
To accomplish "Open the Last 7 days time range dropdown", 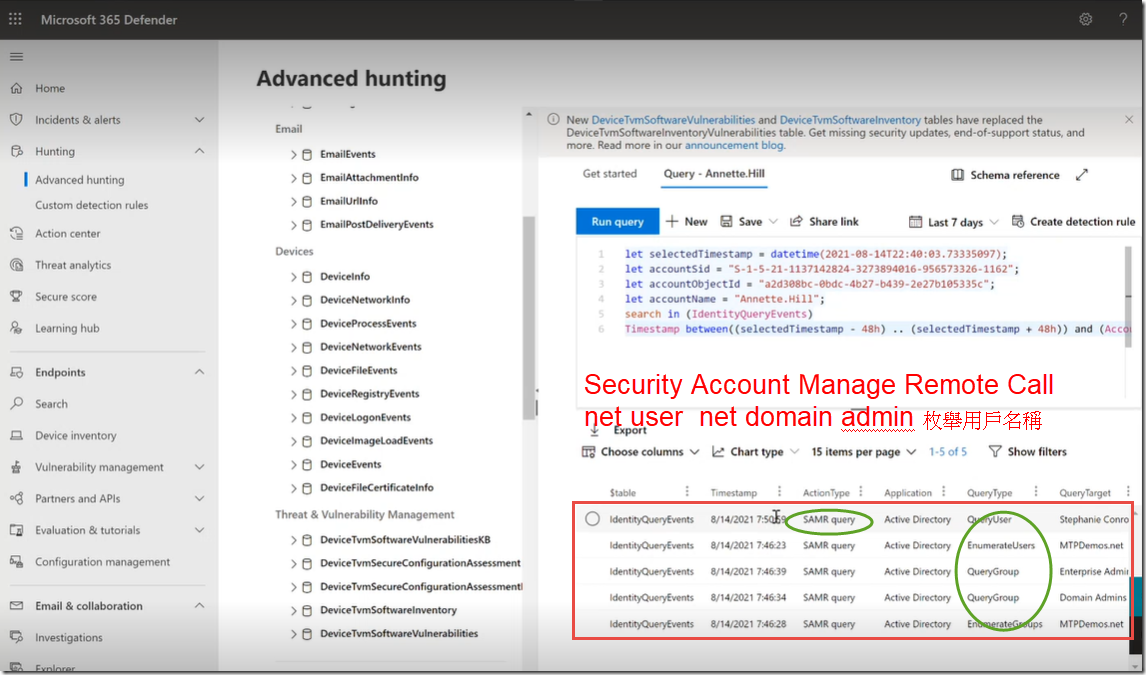I will [953, 222].
